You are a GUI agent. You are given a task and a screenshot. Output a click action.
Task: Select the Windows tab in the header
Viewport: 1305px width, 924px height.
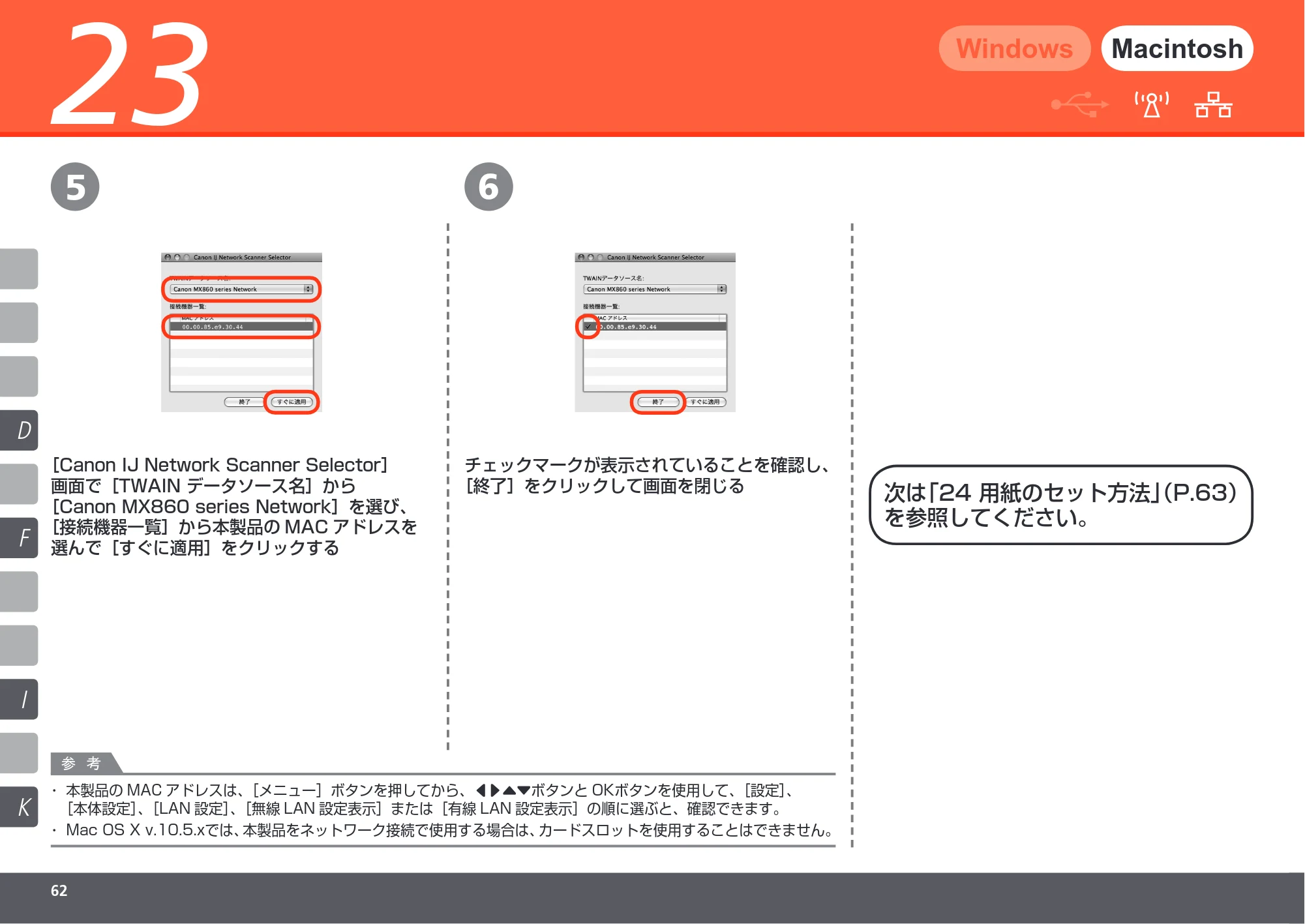tap(1014, 49)
